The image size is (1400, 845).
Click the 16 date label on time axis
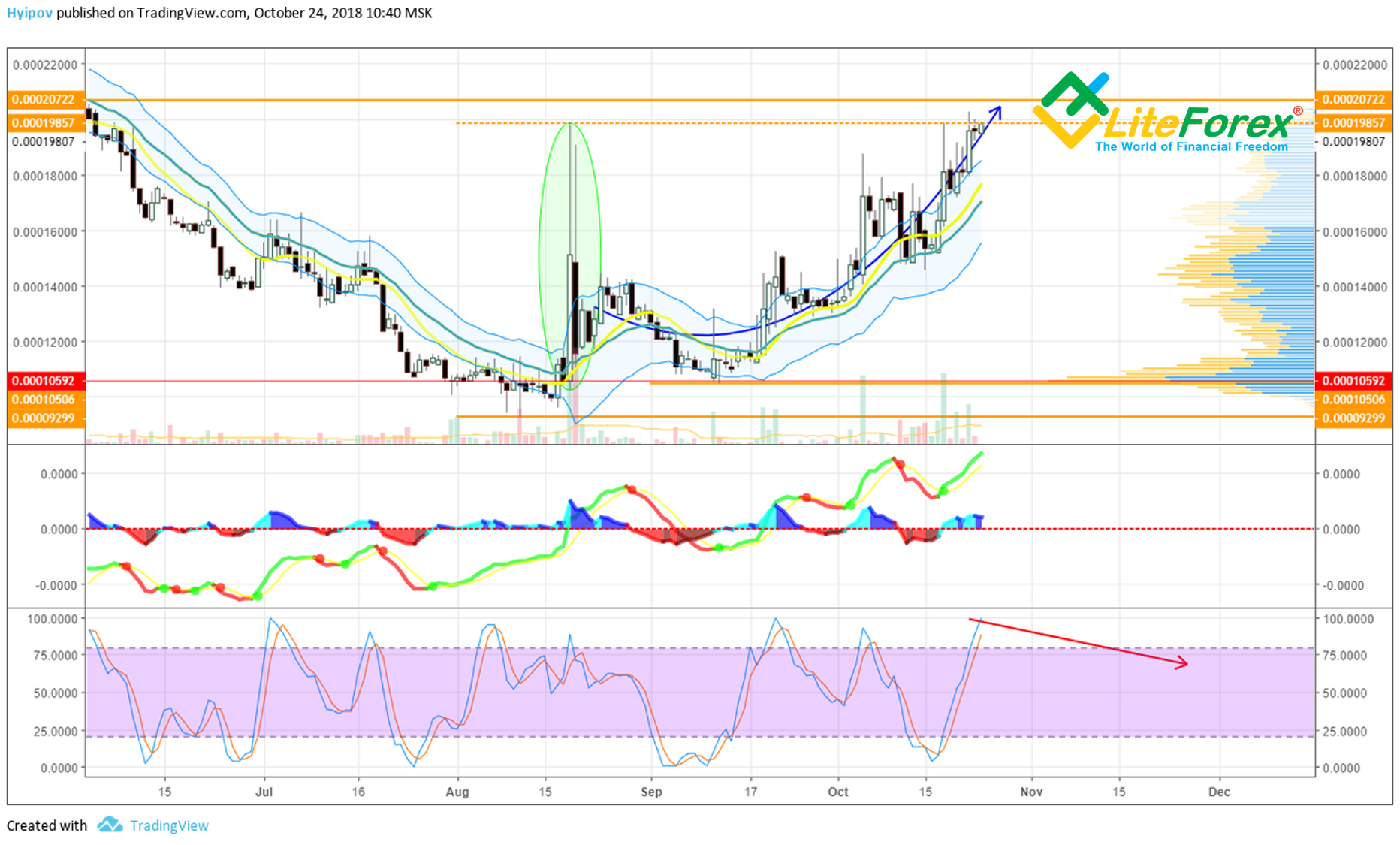(358, 792)
